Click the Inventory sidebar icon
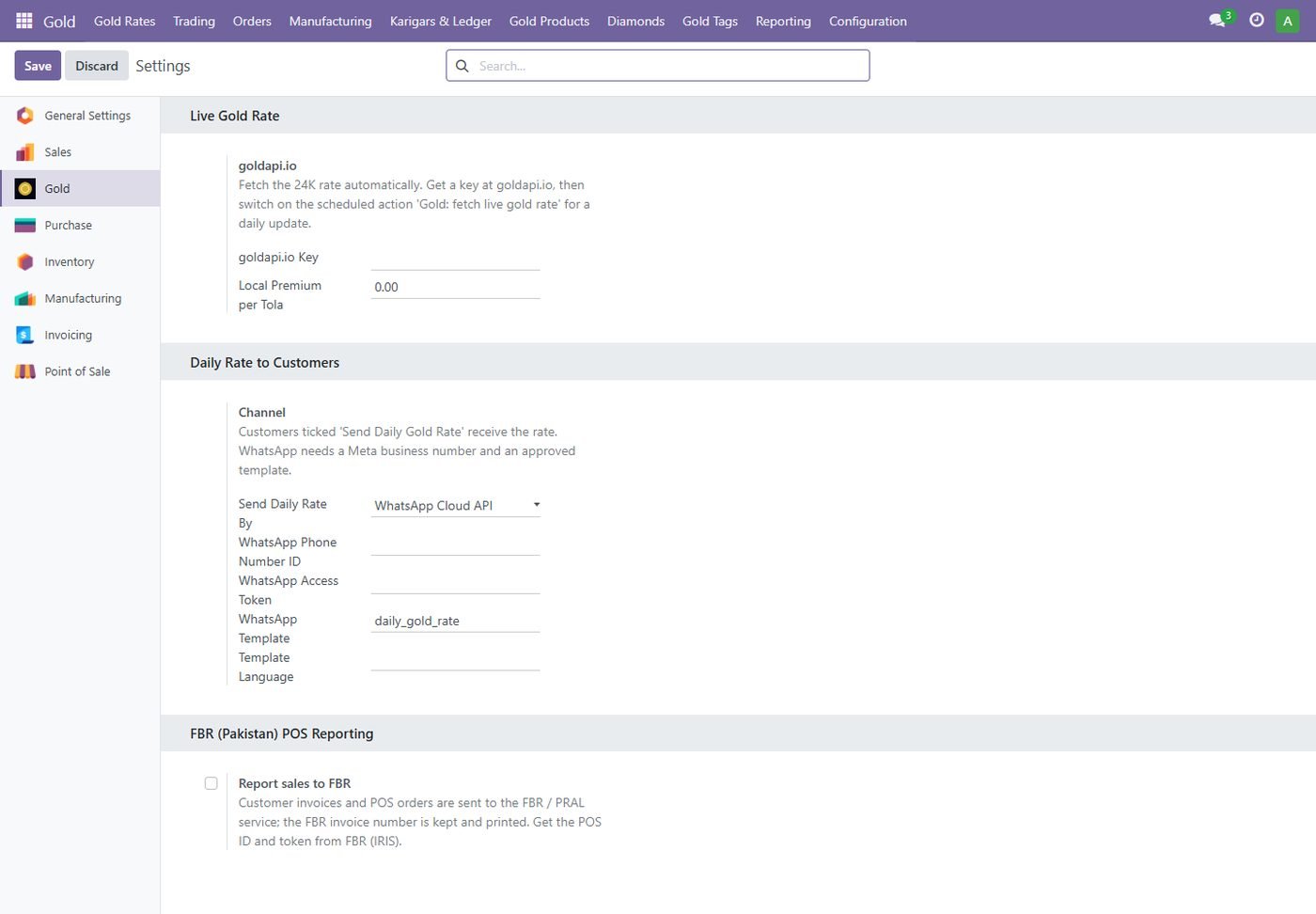1316x914 pixels. click(x=25, y=262)
